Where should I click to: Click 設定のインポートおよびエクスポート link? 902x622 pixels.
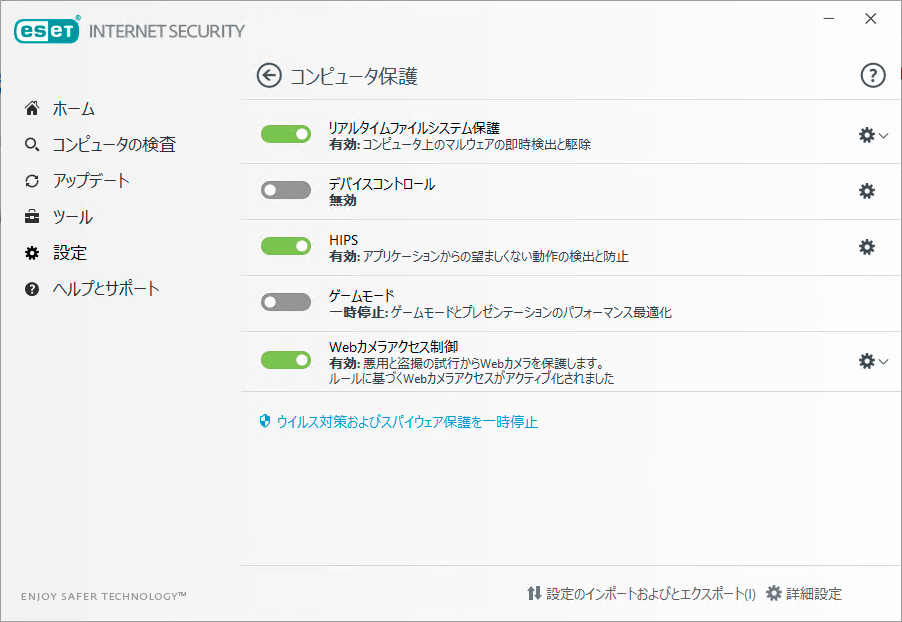click(x=651, y=594)
